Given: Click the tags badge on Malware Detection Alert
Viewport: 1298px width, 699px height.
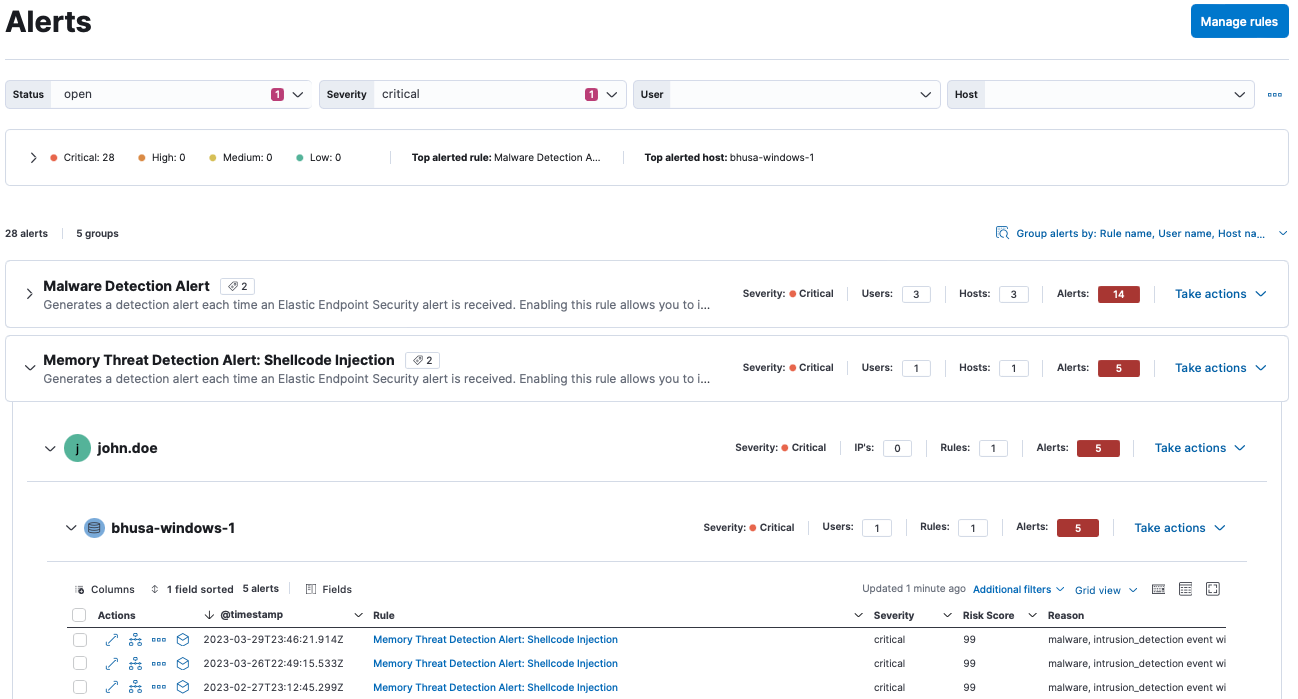Looking at the screenshot, I should [237, 286].
